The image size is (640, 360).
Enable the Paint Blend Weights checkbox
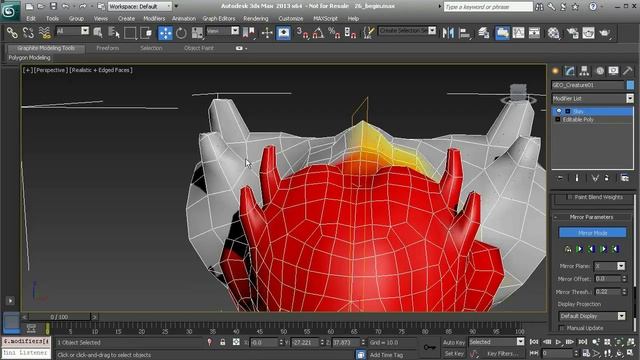pyautogui.click(x=570, y=197)
